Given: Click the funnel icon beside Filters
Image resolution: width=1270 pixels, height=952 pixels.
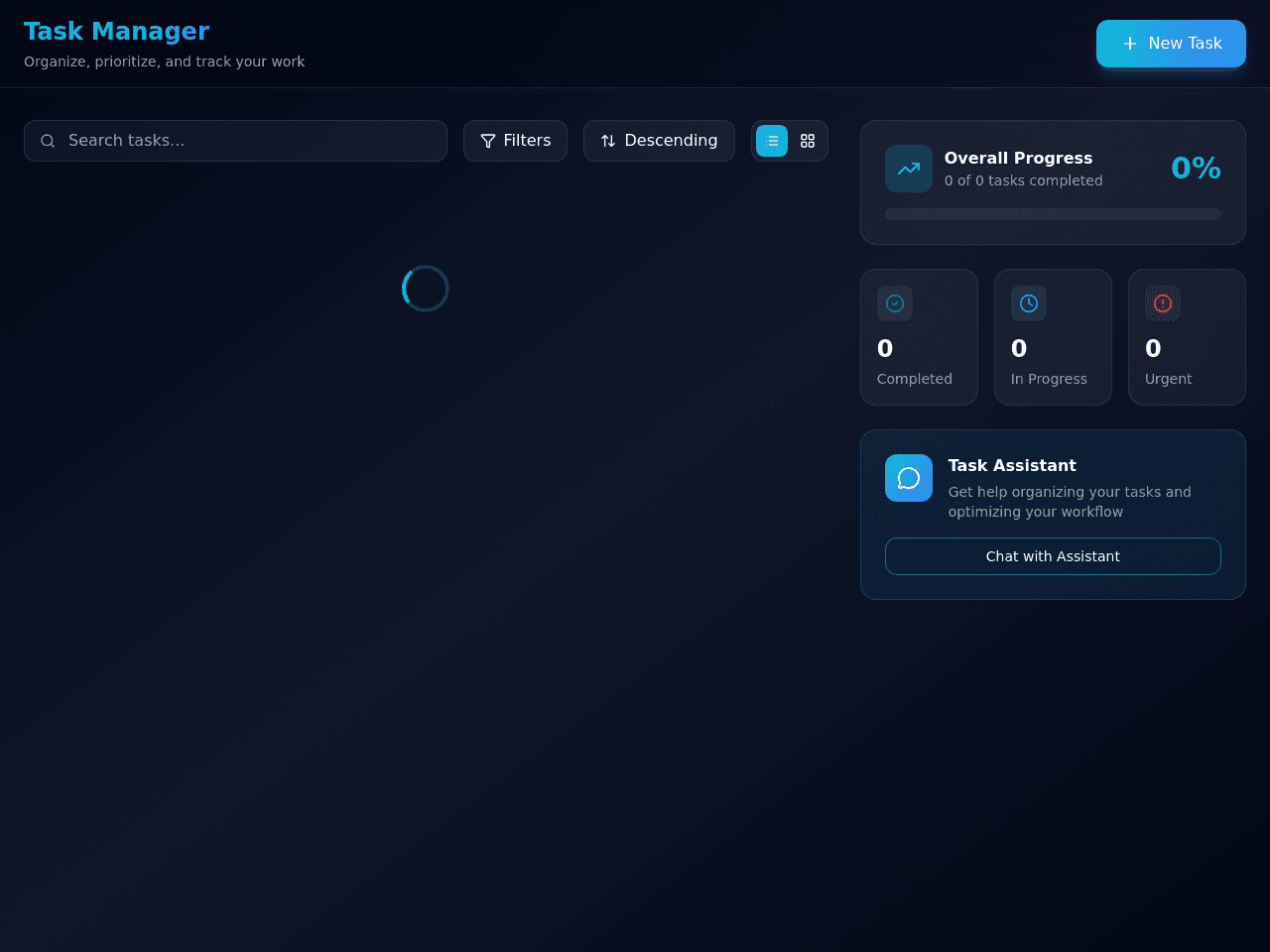Looking at the screenshot, I should coord(488,141).
